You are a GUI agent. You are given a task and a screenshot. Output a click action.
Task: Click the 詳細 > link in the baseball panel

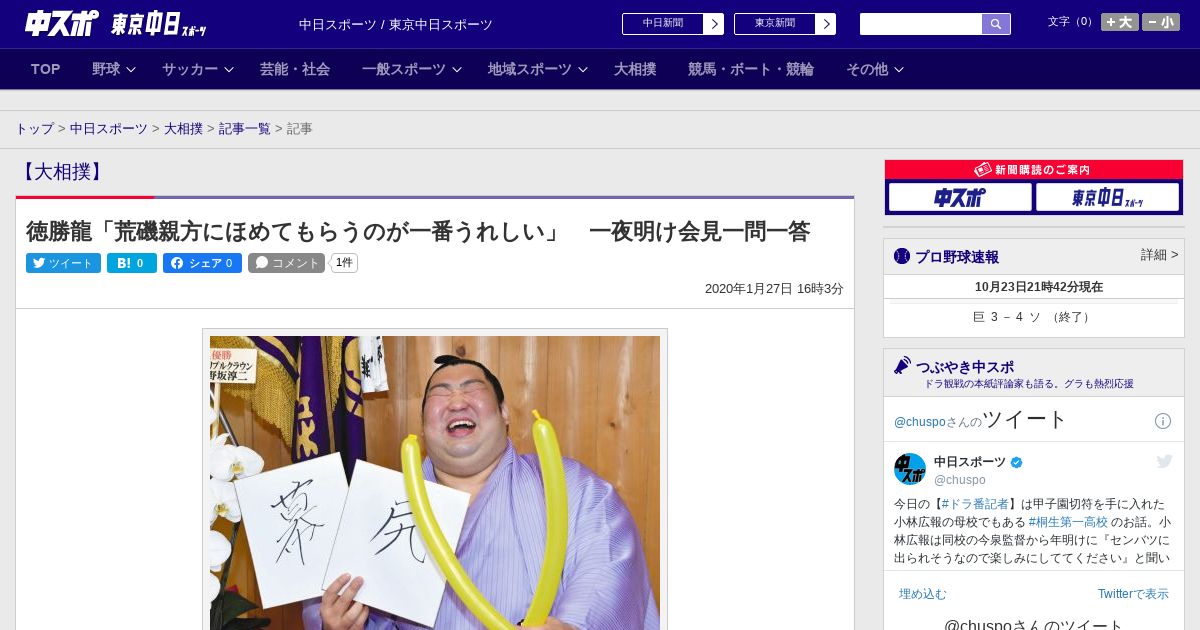click(1160, 255)
